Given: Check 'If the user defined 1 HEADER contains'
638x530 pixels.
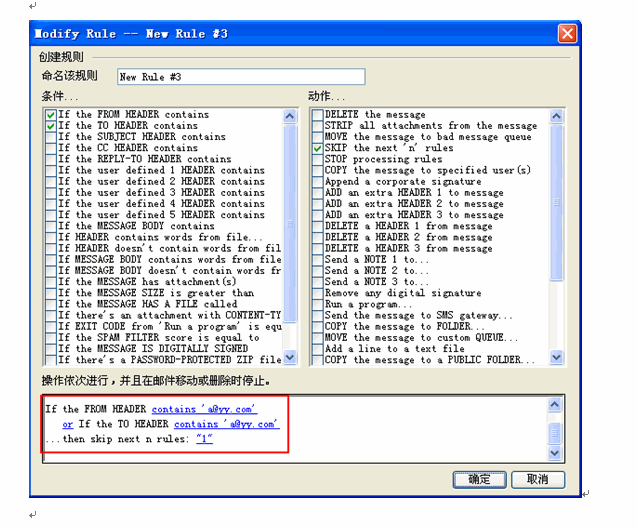Looking at the screenshot, I should [50, 170].
